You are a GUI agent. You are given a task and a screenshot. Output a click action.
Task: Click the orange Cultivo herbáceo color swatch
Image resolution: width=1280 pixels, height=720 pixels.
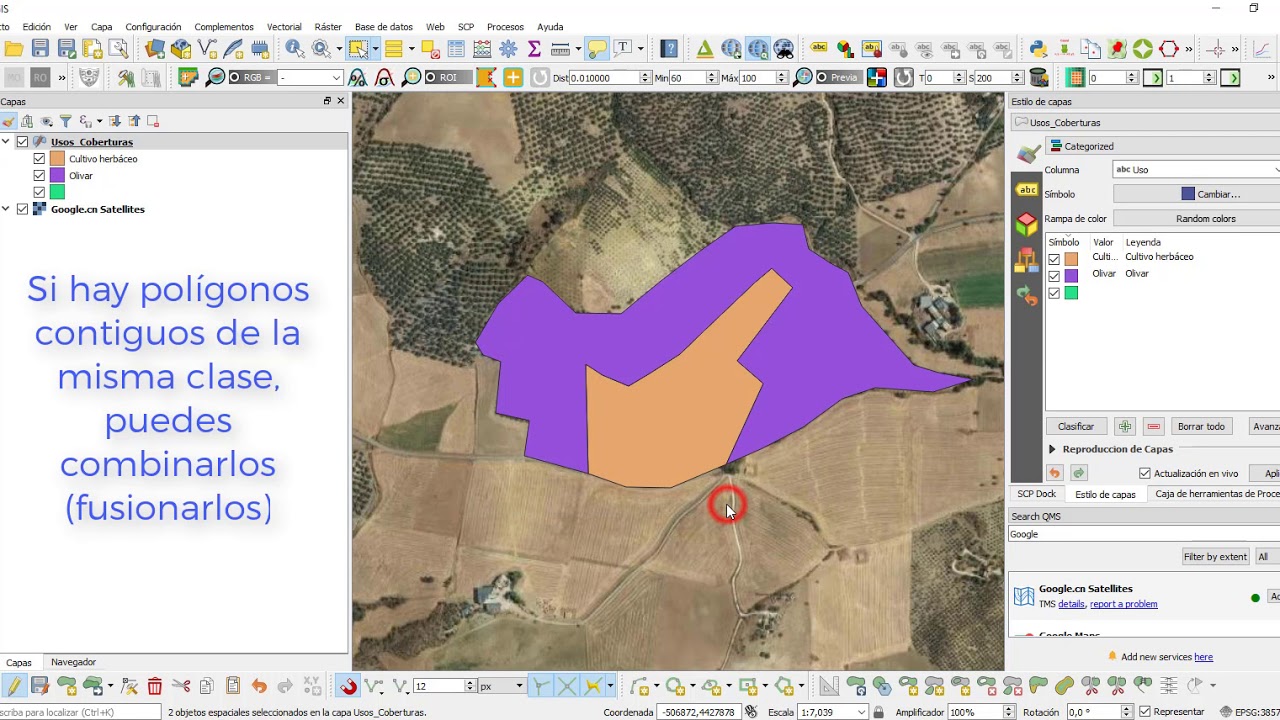pyautogui.click(x=57, y=158)
